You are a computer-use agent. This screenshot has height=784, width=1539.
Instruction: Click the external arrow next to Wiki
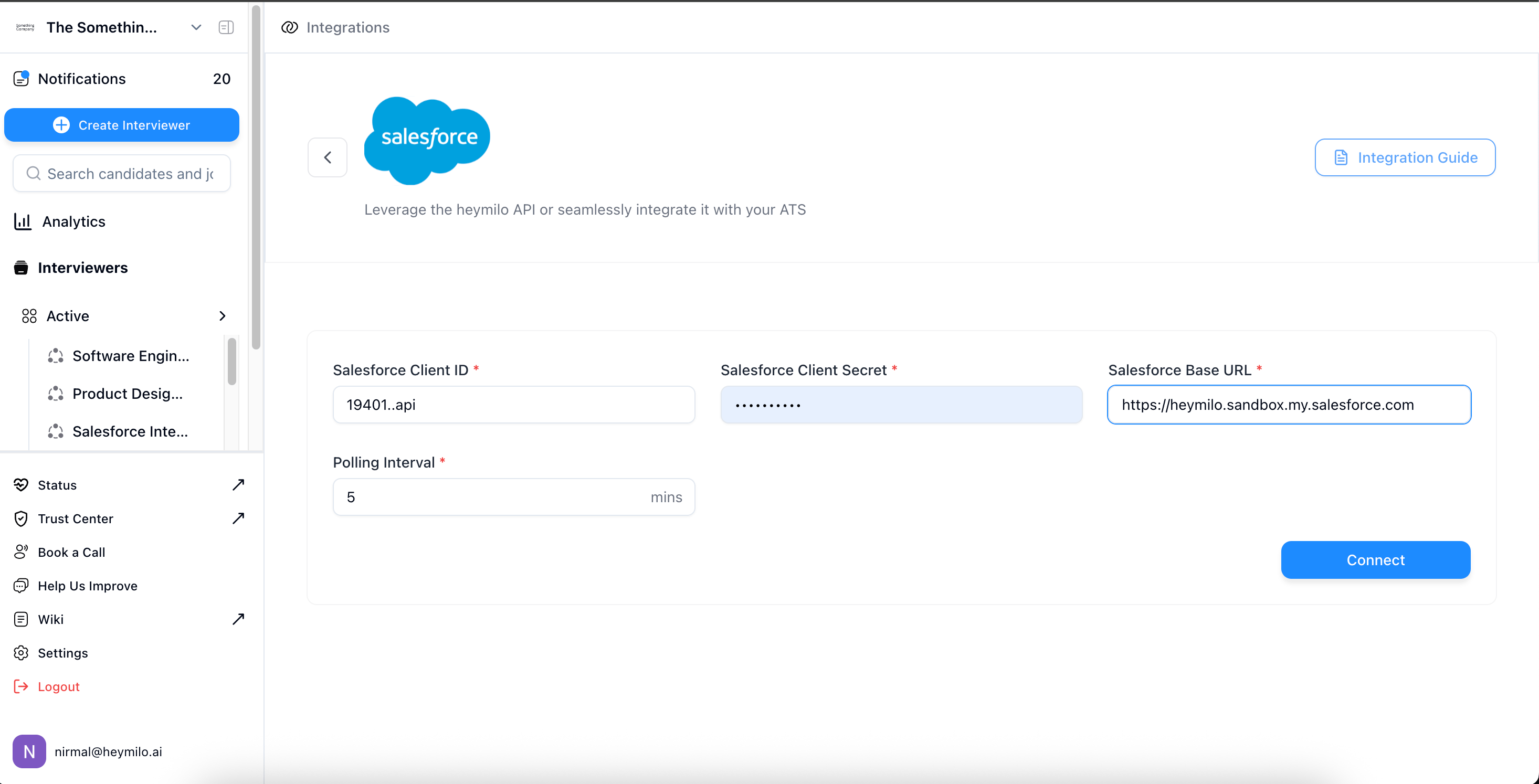[238, 619]
